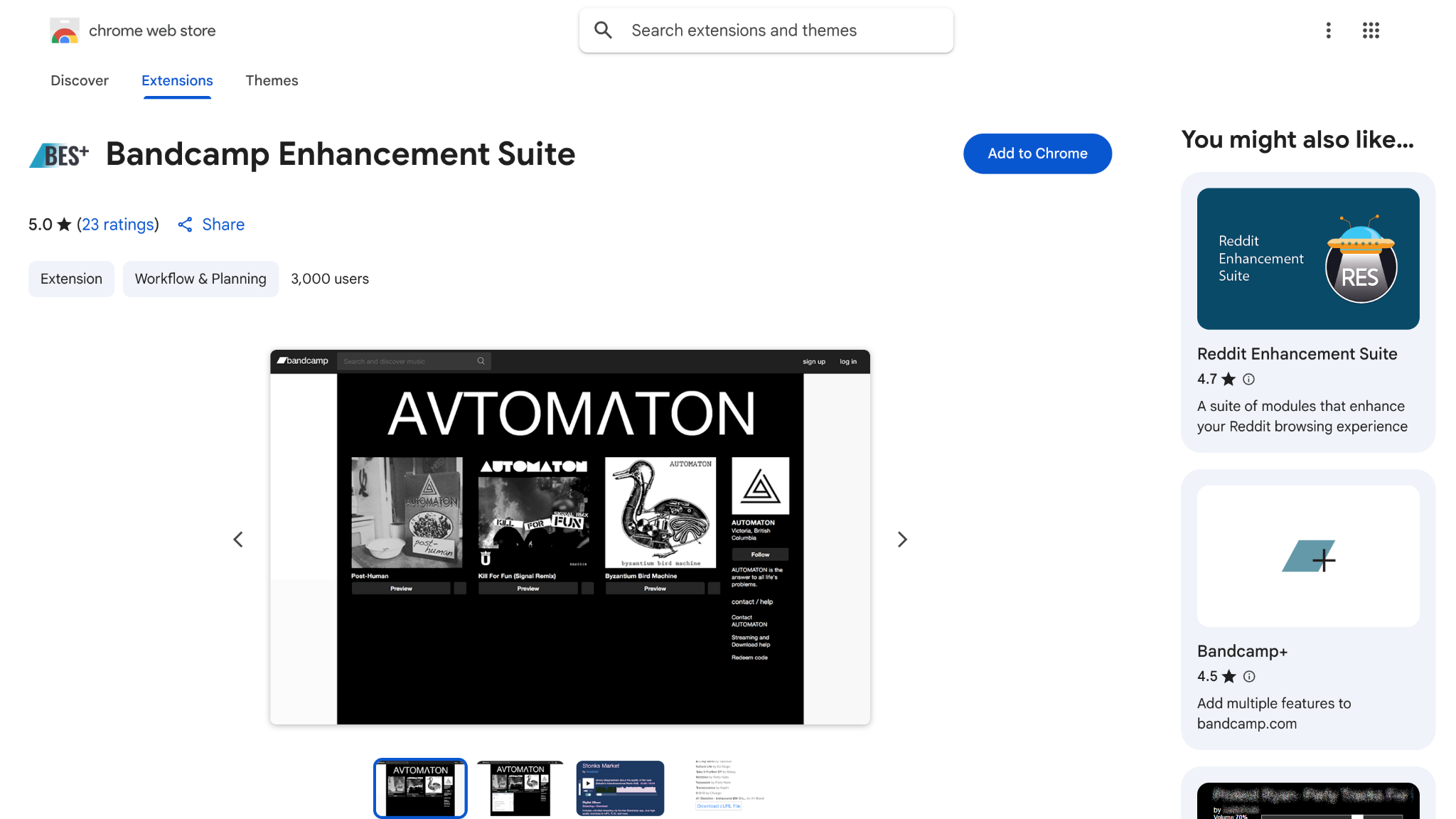Click the info icon beside Reddit Enhancement Suite rating
The height and width of the screenshot is (819, 1456).
[x=1249, y=379]
